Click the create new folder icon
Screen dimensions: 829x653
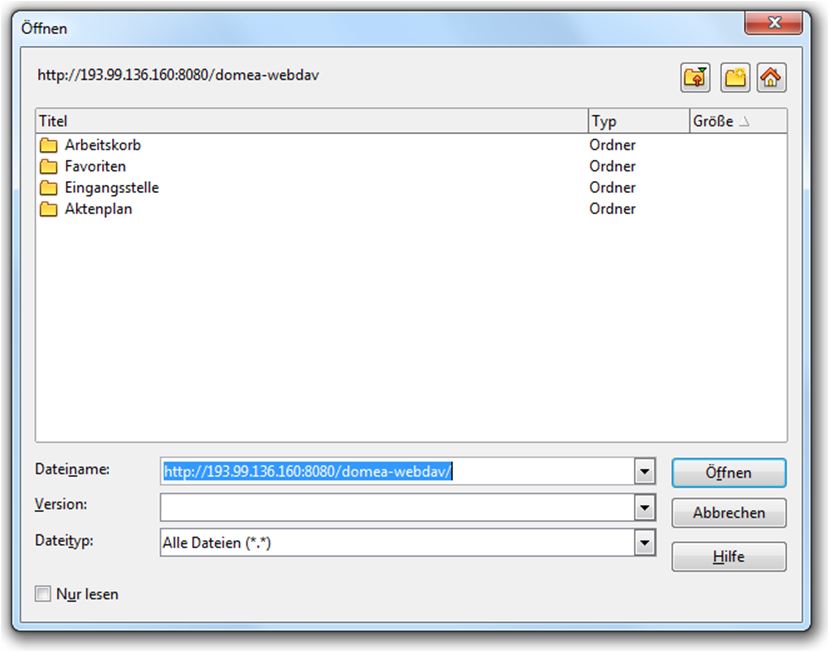[736, 76]
